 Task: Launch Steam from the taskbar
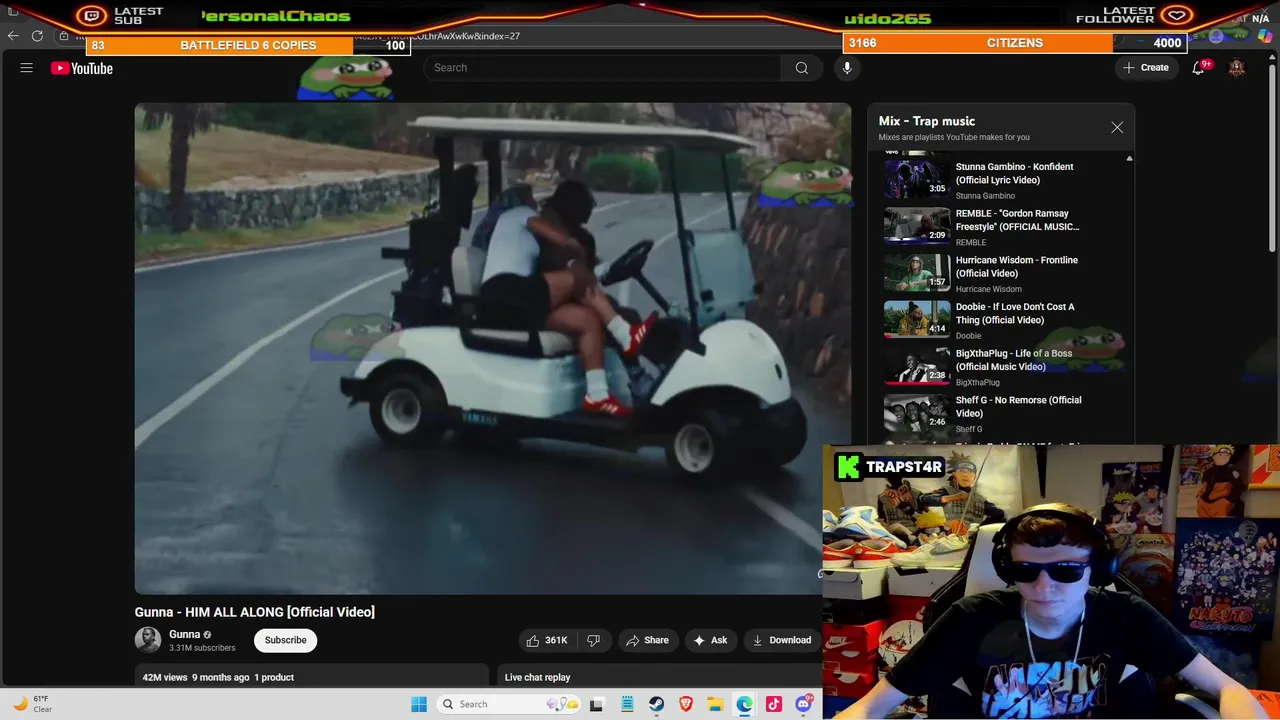tap(656, 704)
